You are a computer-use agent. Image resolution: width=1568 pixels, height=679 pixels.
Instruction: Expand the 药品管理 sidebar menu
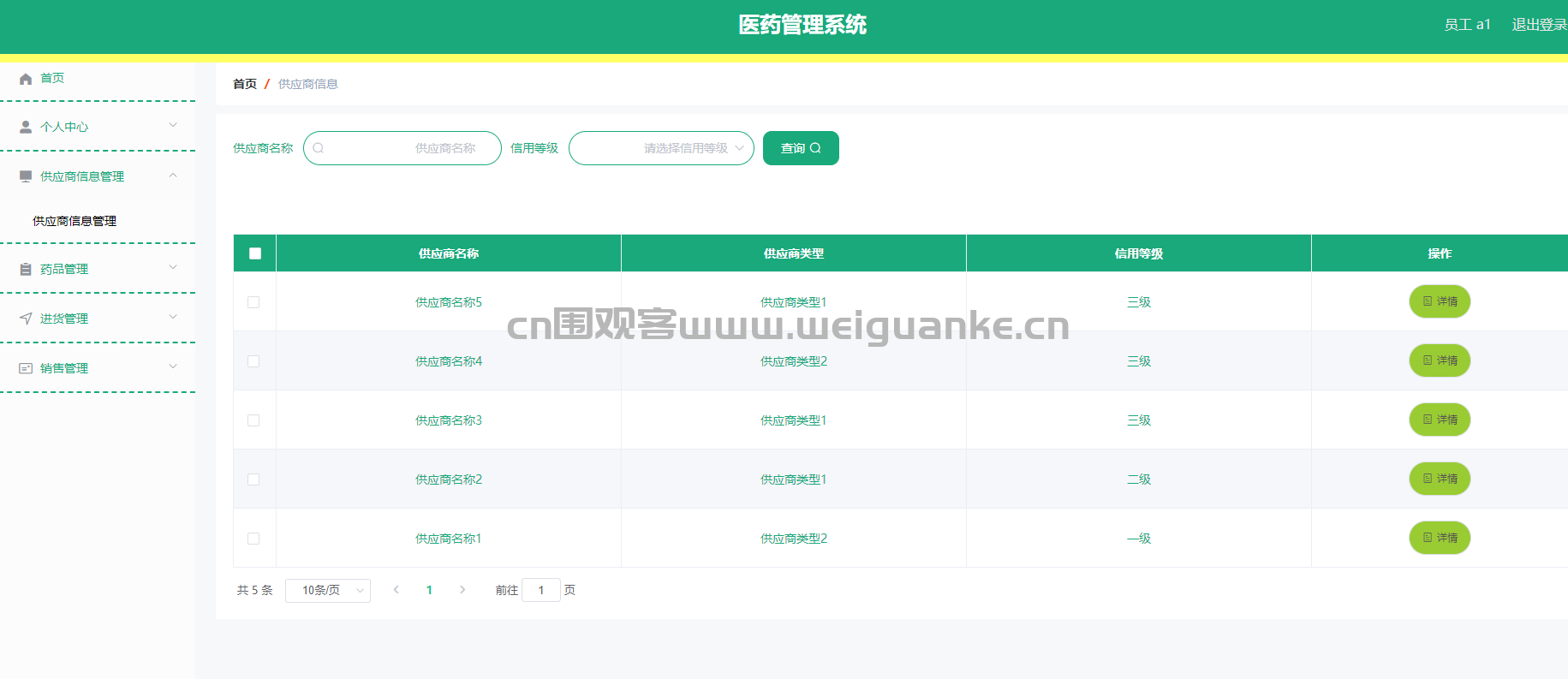point(98,269)
